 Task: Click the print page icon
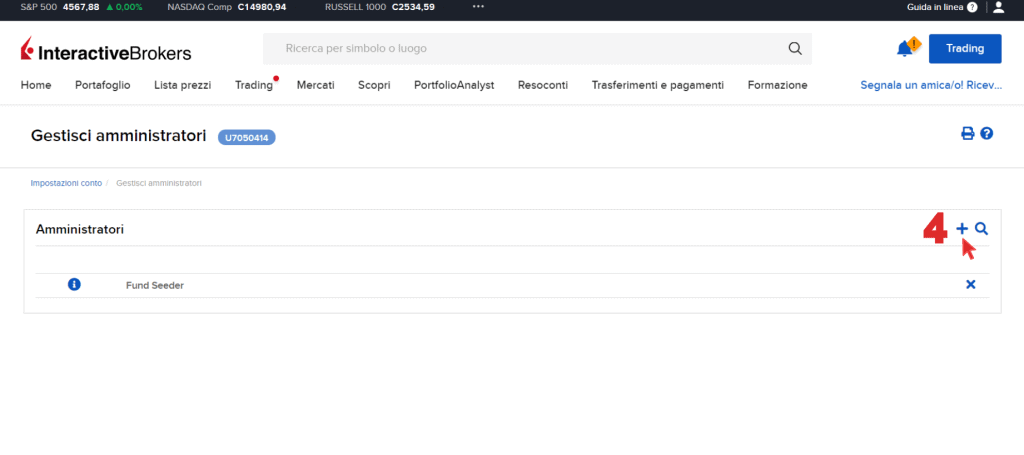tap(967, 134)
